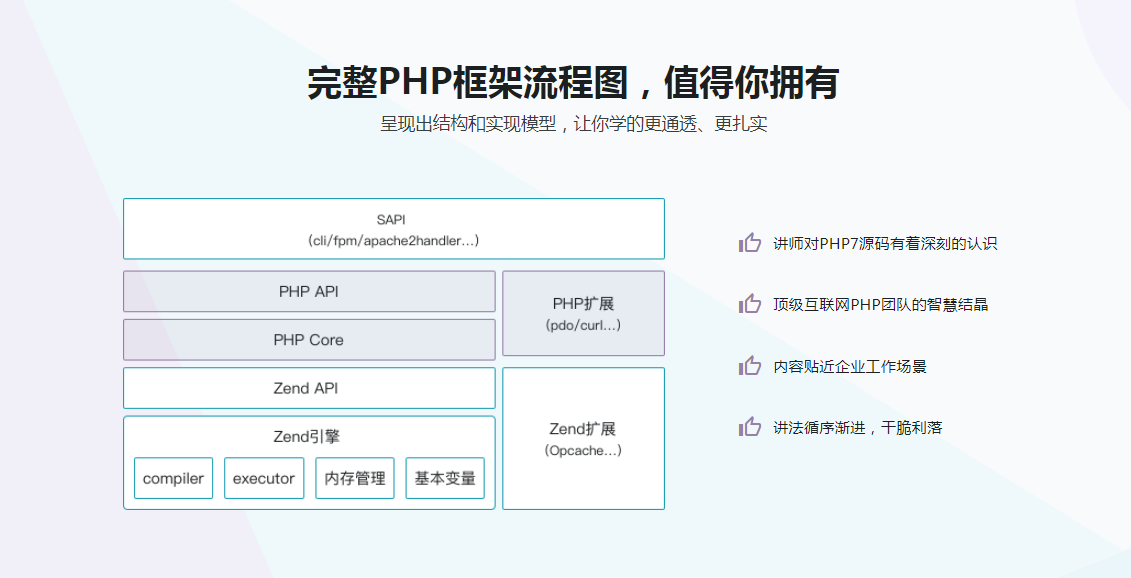Select the PHP Core block
This screenshot has height=578, width=1131.
pyautogui.click(x=309, y=339)
